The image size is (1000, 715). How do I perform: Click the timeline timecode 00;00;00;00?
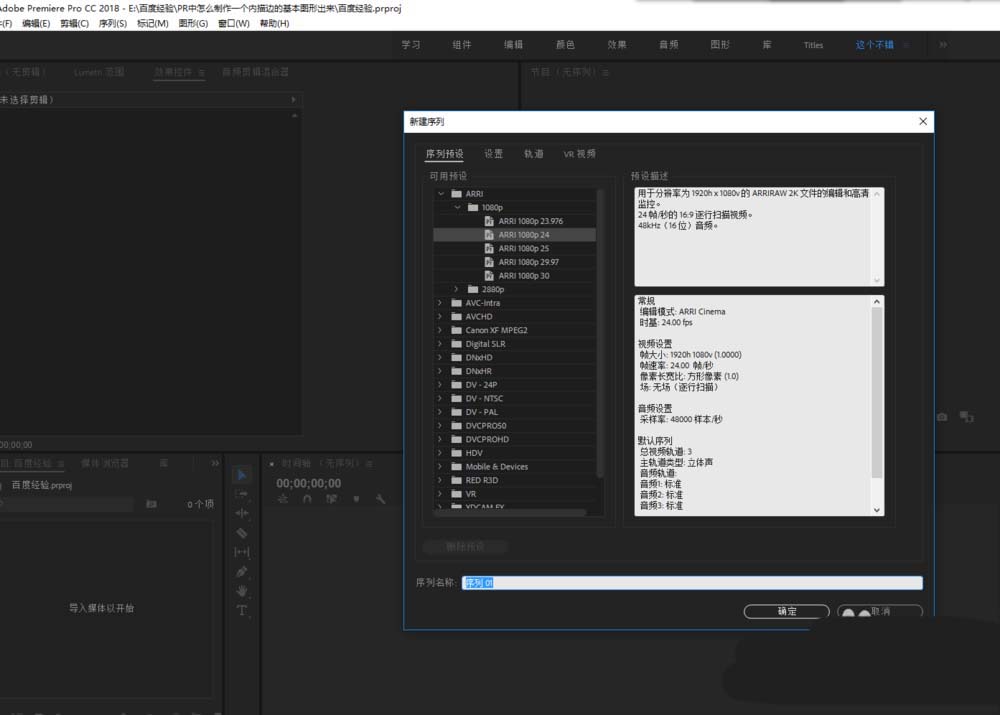309,483
